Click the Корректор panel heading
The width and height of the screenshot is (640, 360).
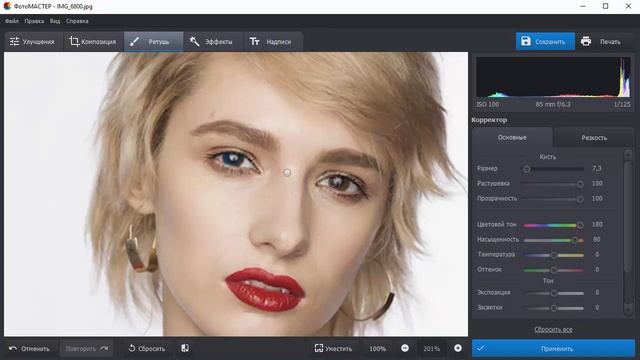489,120
